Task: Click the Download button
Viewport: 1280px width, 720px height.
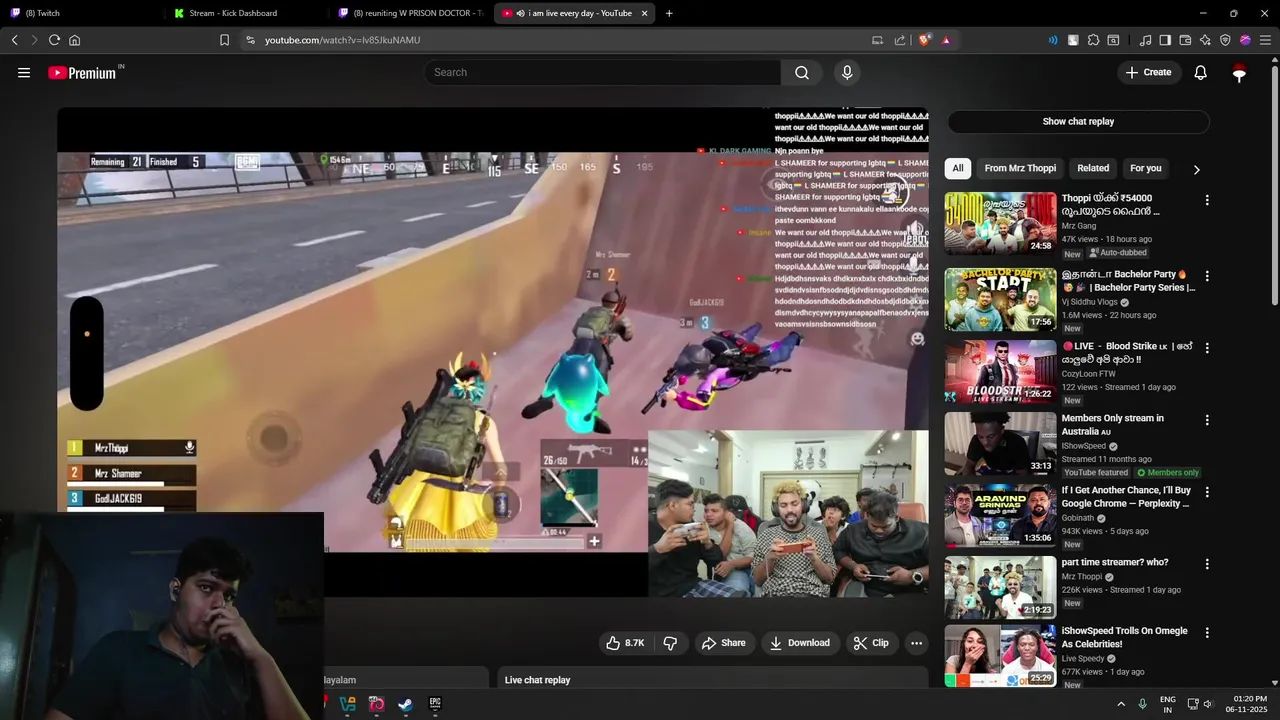Action: [x=799, y=643]
